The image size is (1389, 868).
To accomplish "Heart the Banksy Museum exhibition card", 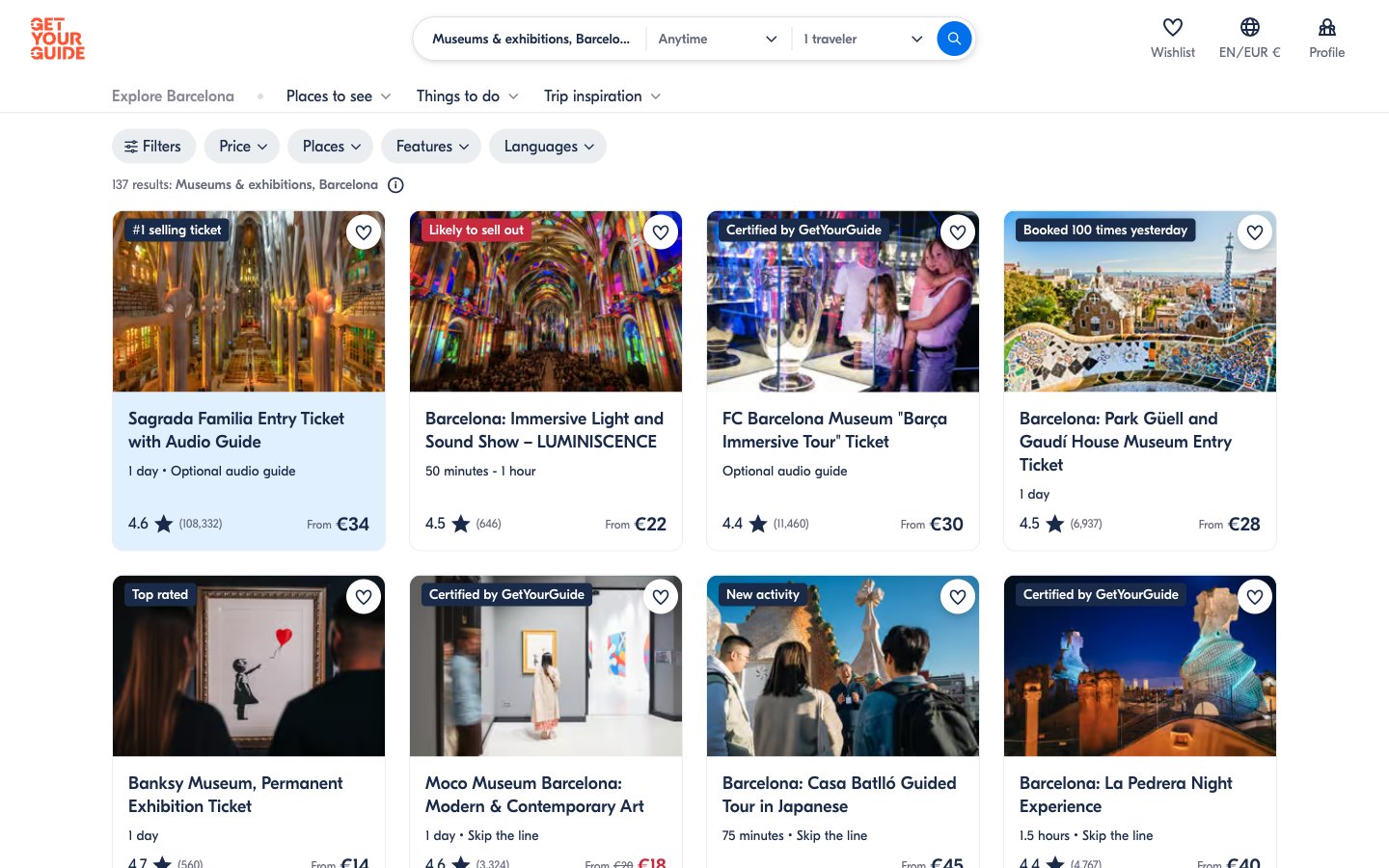I will pos(364,597).
